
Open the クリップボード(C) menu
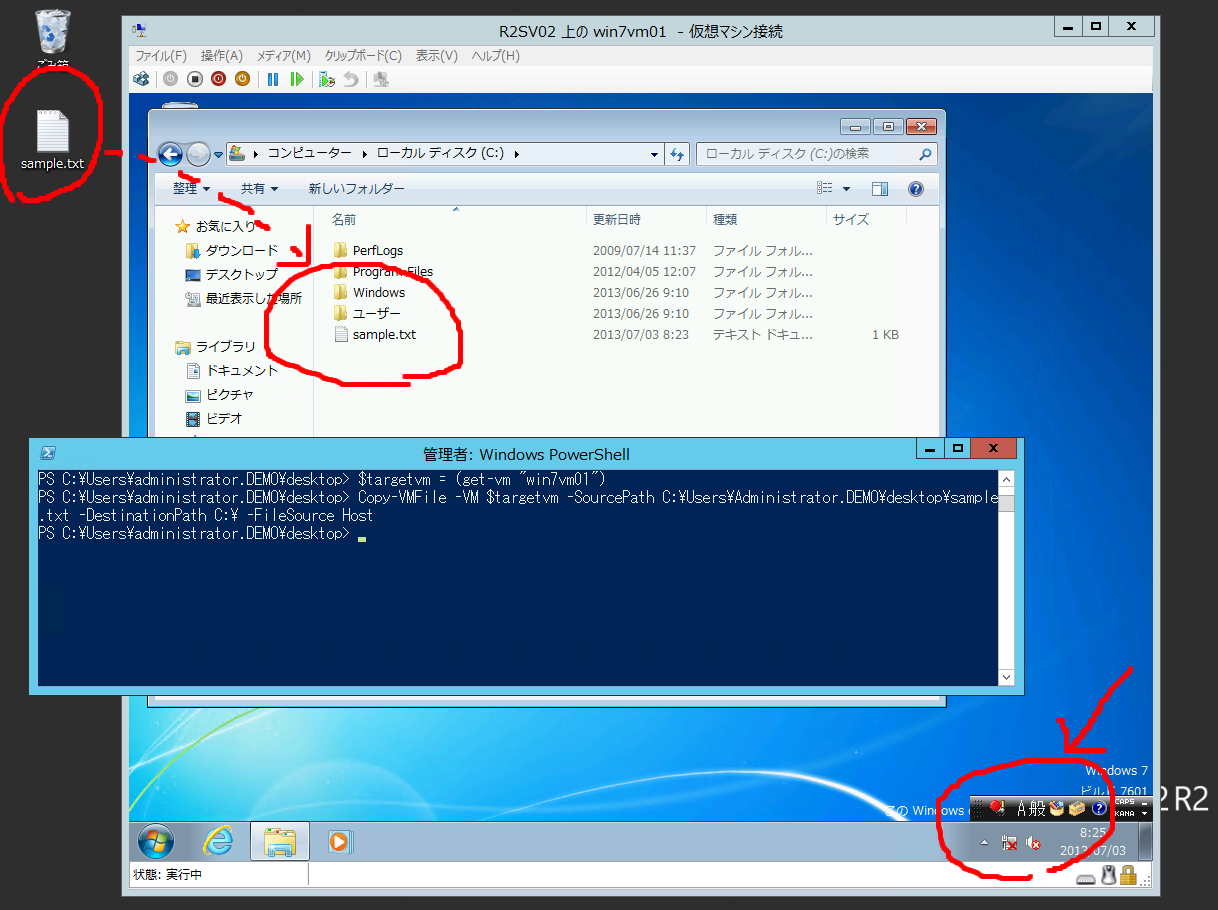[x=363, y=56]
